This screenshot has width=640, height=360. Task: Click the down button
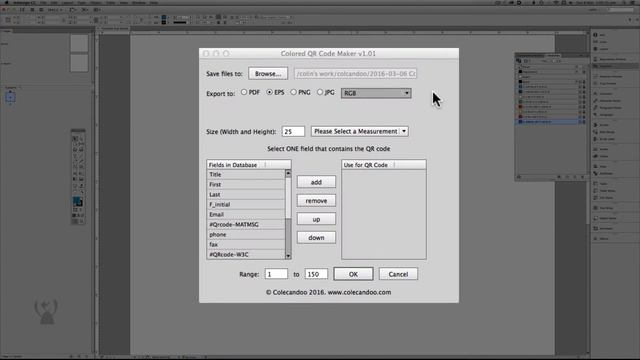[316, 238]
